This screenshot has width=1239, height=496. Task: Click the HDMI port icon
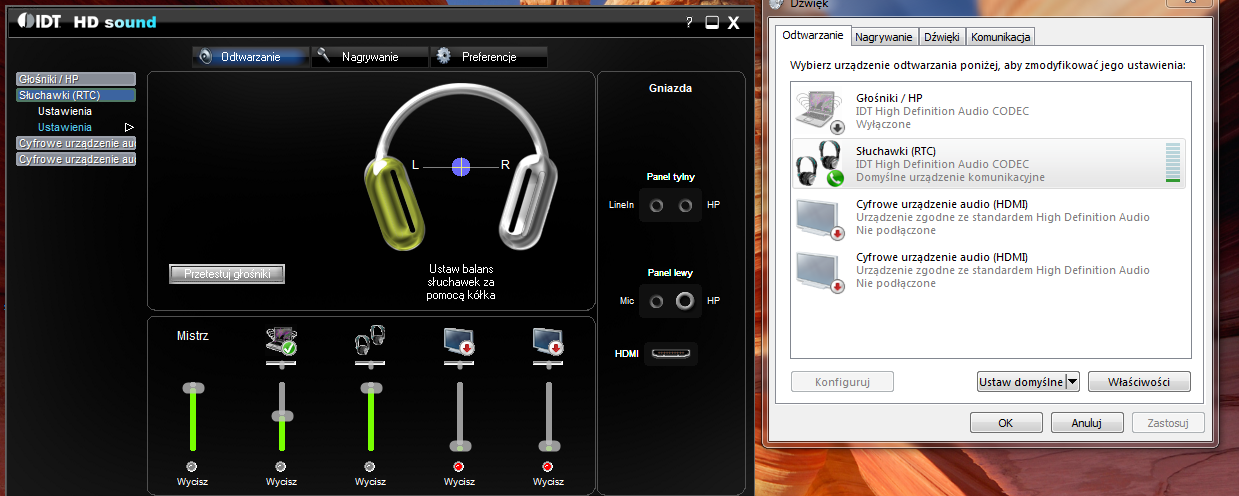pyautogui.click(x=672, y=353)
